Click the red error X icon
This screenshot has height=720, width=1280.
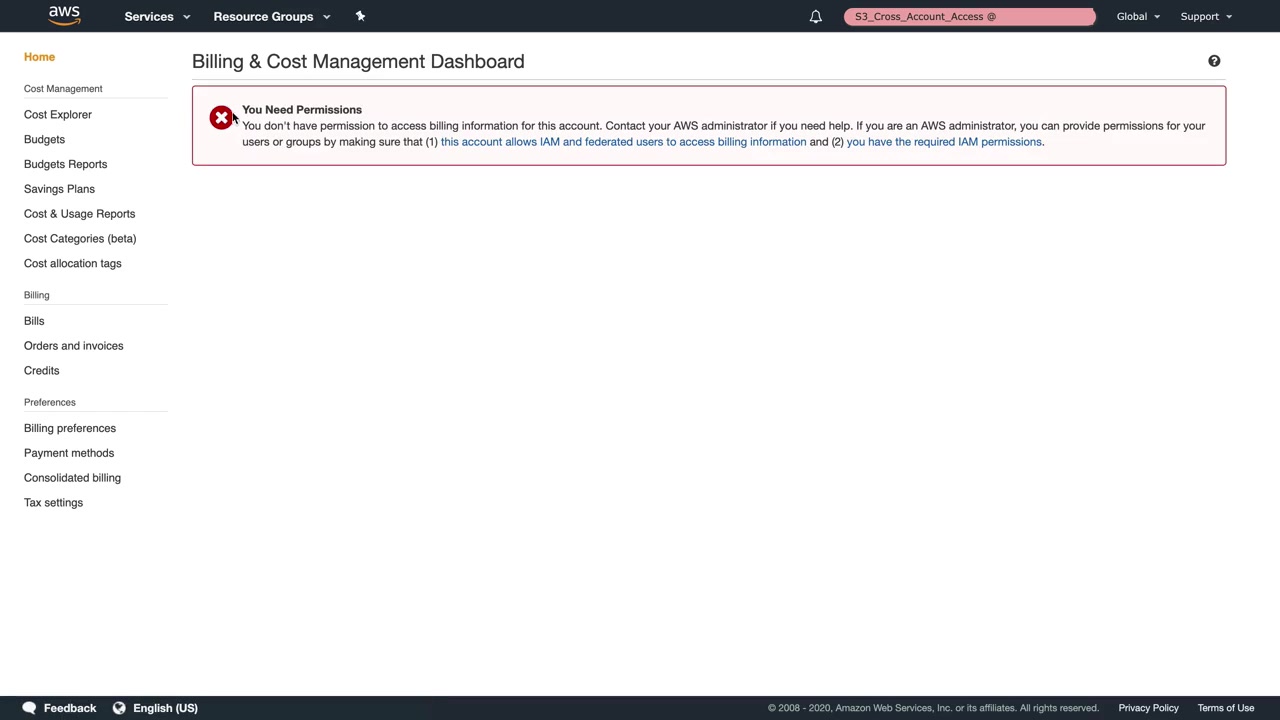coord(221,117)
